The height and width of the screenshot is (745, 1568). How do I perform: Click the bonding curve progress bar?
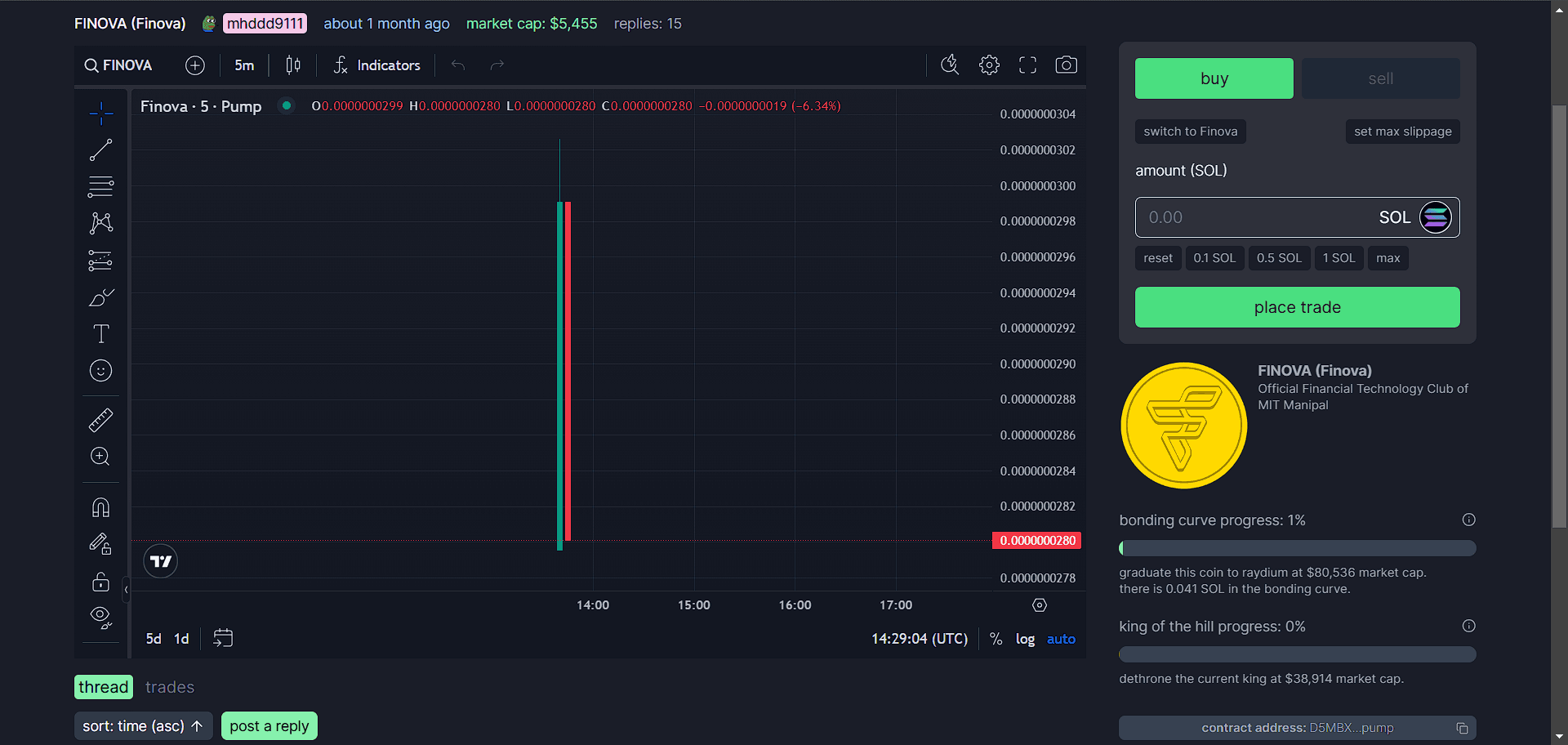coord(1298,548)
